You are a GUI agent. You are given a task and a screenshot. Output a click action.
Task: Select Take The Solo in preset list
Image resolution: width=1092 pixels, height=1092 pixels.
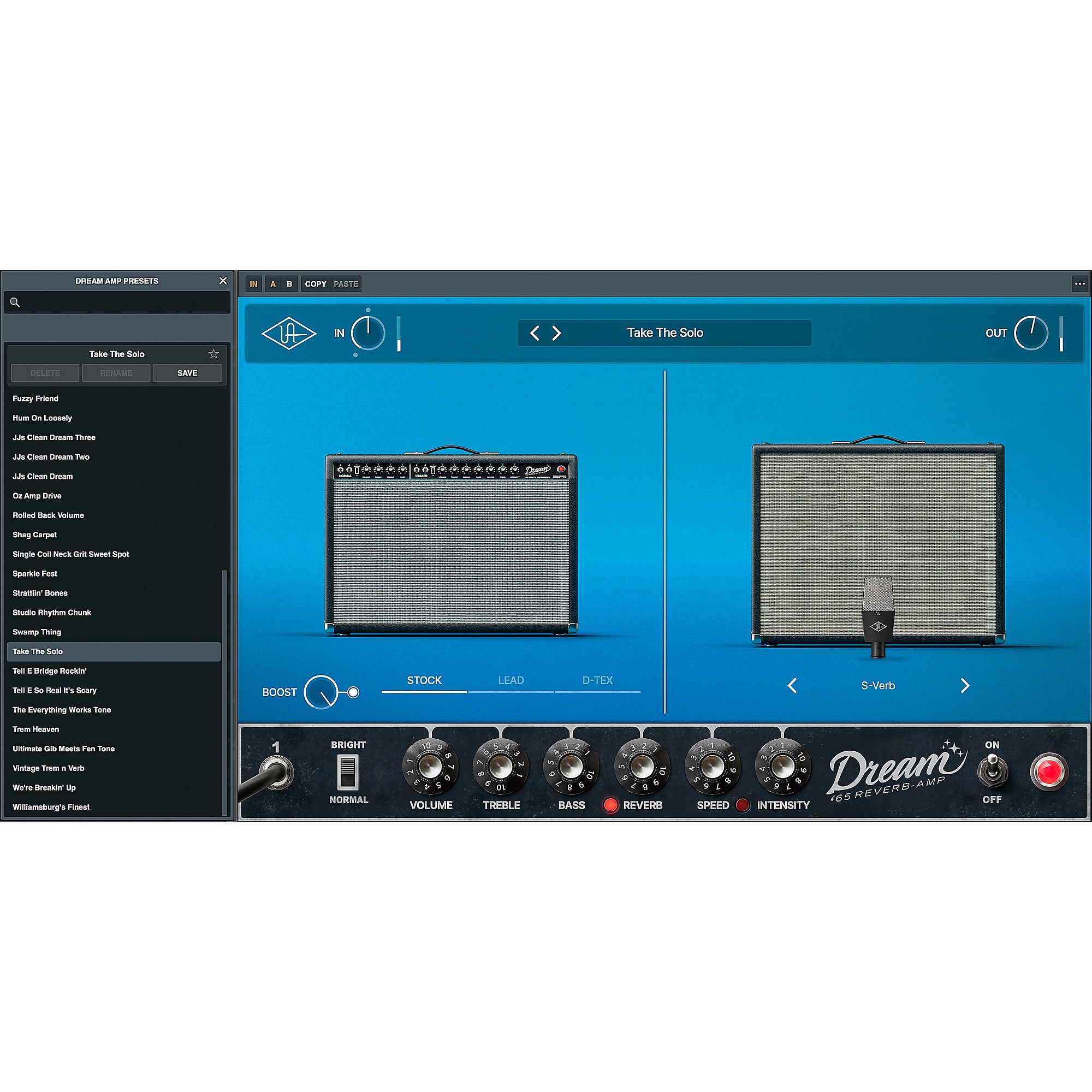[x=114, y=652]
